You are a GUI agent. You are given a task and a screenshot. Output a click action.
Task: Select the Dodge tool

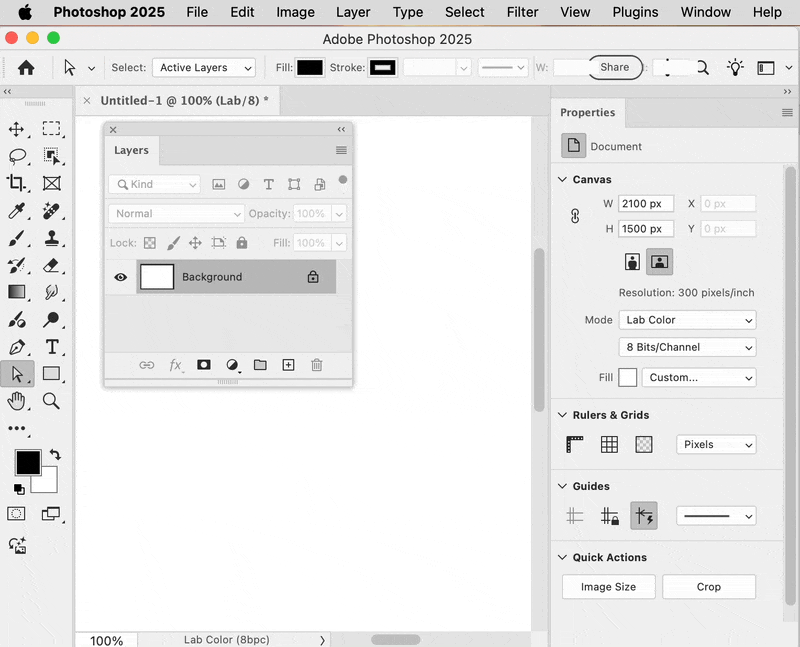[51, 319]
